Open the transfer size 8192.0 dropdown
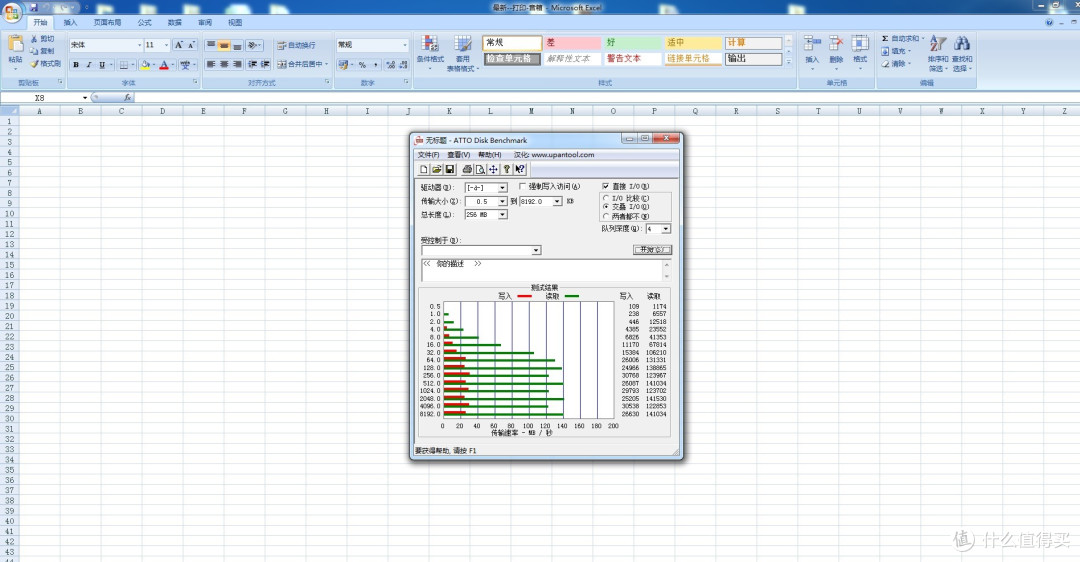Screen dimensions: 1080x562 point(557,201)
